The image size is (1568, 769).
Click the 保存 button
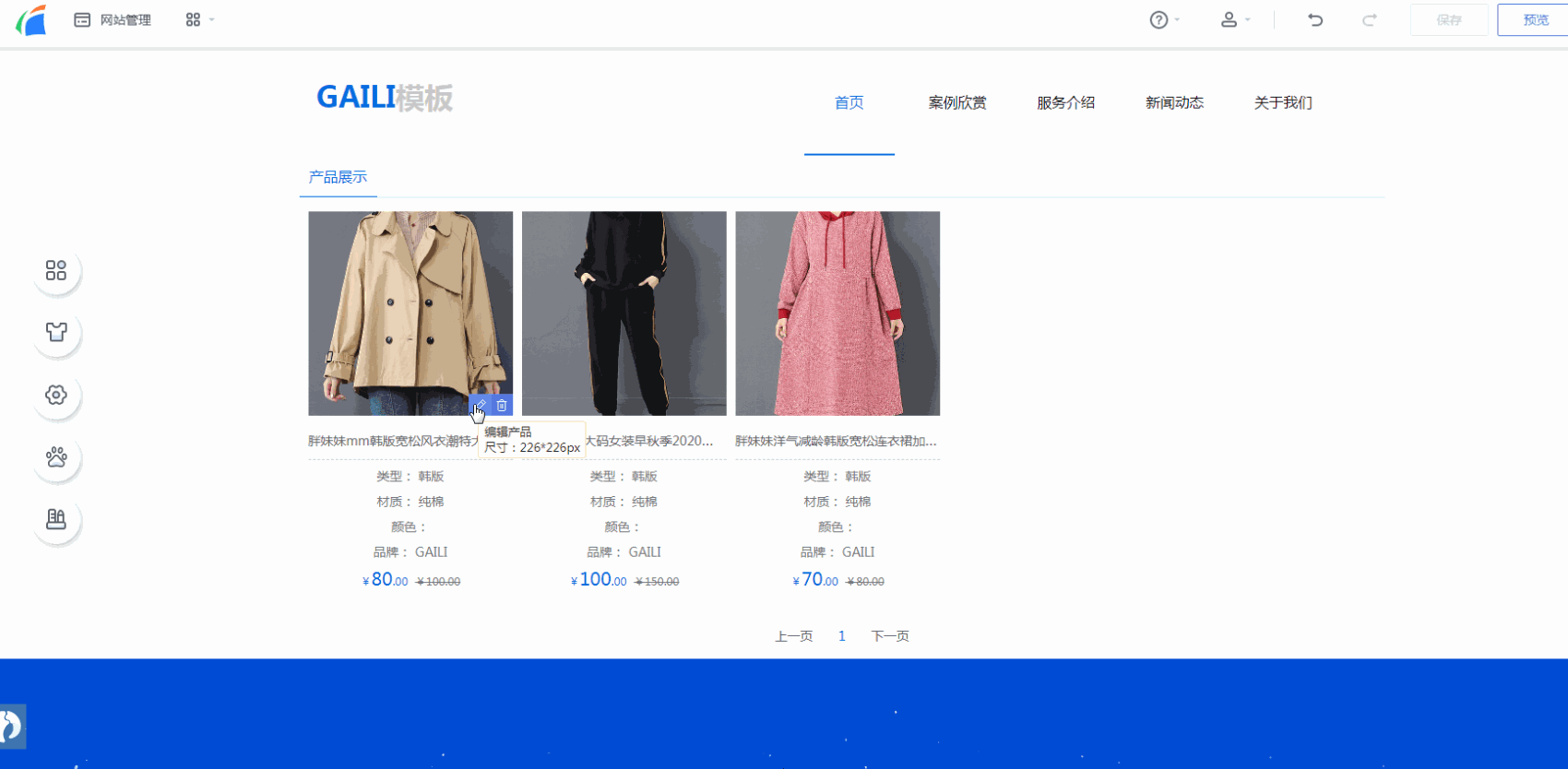coord(1449,19)
